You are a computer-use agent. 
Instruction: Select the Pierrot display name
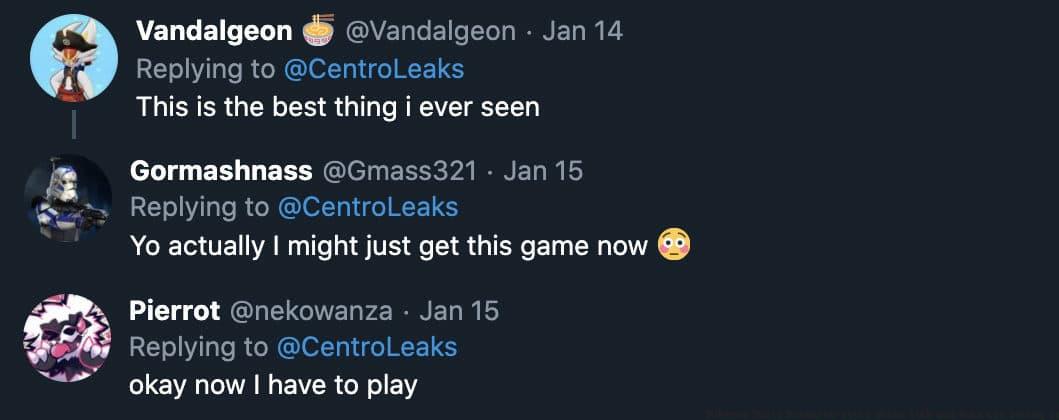click(174, 310)
